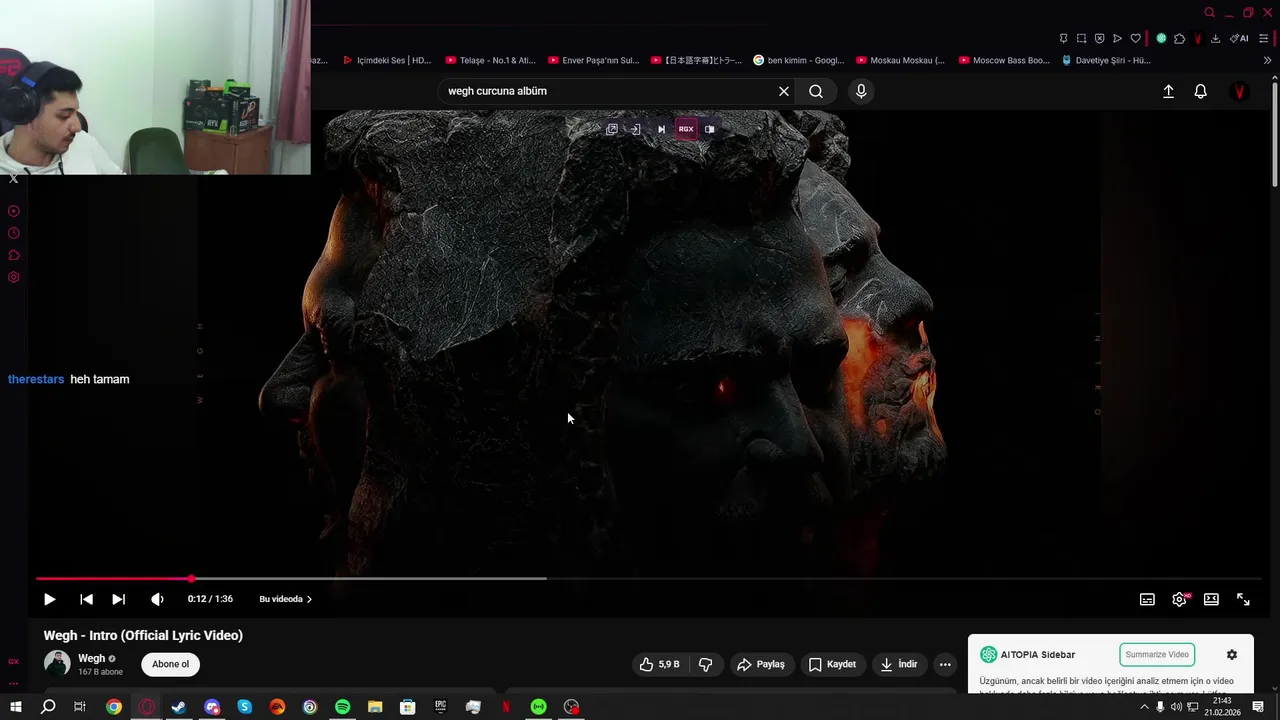Like the video (5,9 B)

[x=660, y=664]
